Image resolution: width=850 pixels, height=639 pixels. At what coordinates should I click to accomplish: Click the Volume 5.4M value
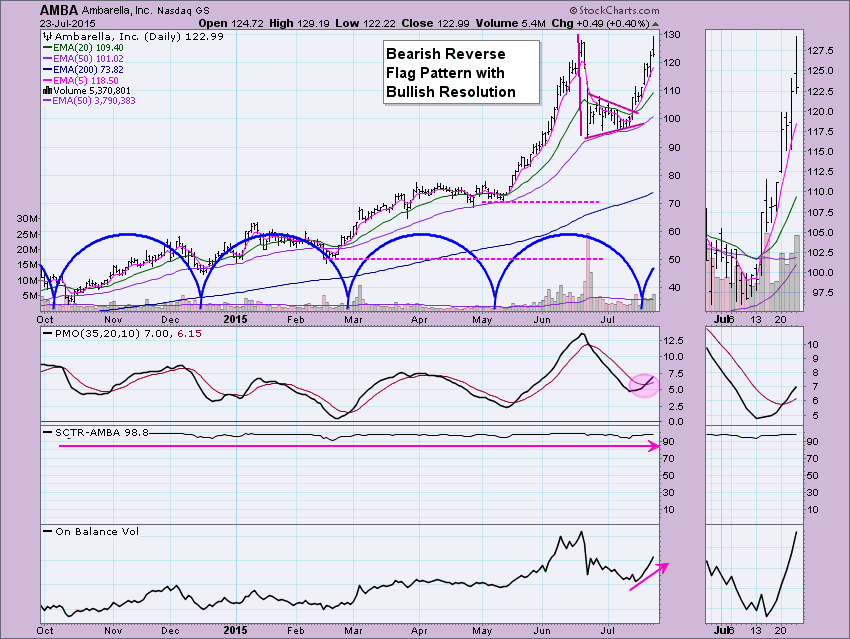pyautogui.click(x=511, y=23)
